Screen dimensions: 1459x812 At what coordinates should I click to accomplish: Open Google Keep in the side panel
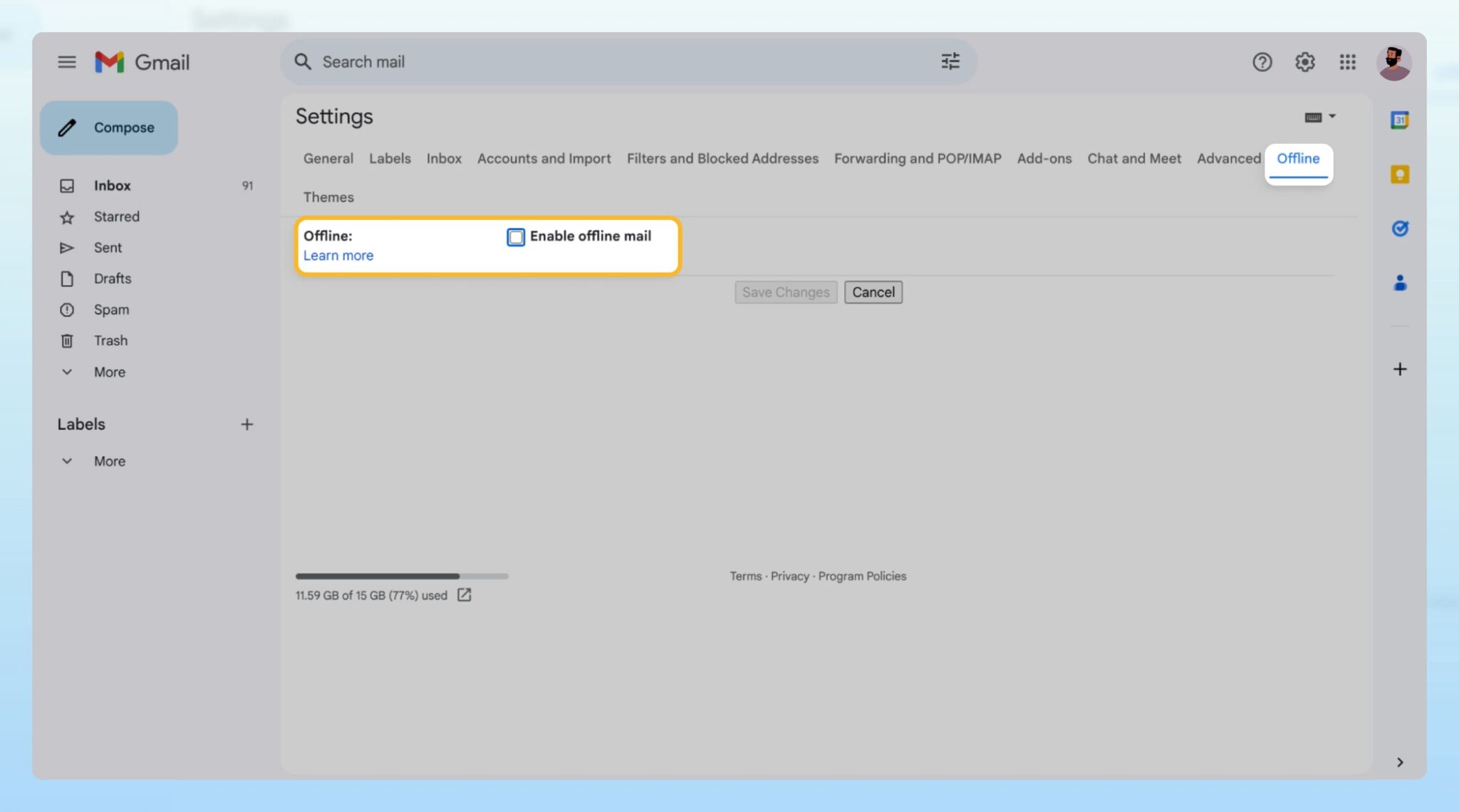point(1399,174)
